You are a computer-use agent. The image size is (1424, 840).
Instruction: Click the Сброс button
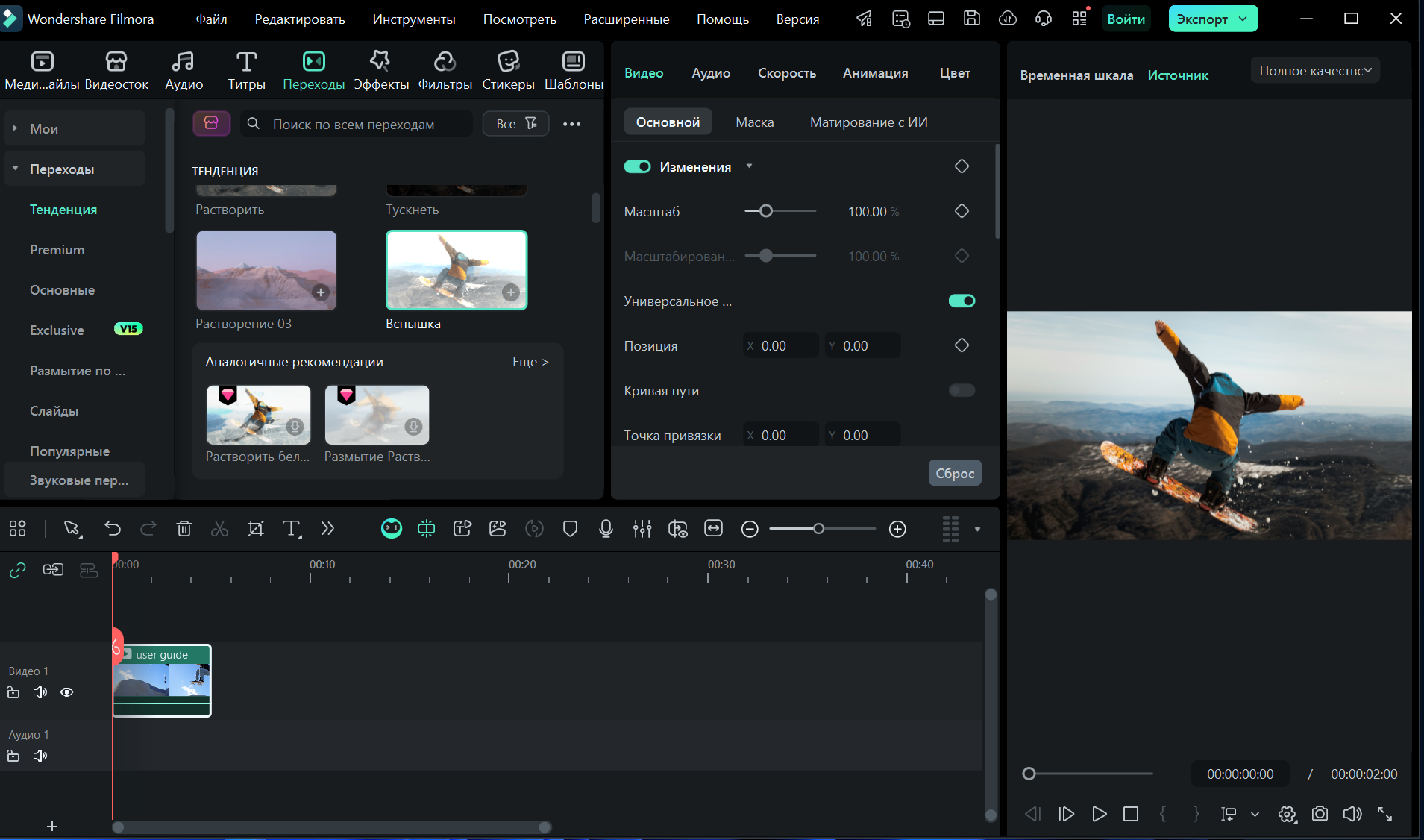point(955,473)
